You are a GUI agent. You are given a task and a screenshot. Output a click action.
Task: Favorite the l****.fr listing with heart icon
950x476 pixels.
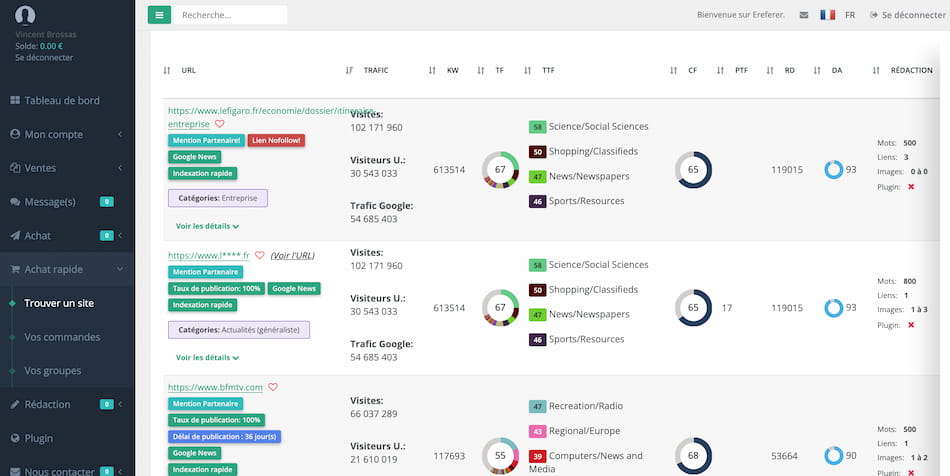pos(259,256)
